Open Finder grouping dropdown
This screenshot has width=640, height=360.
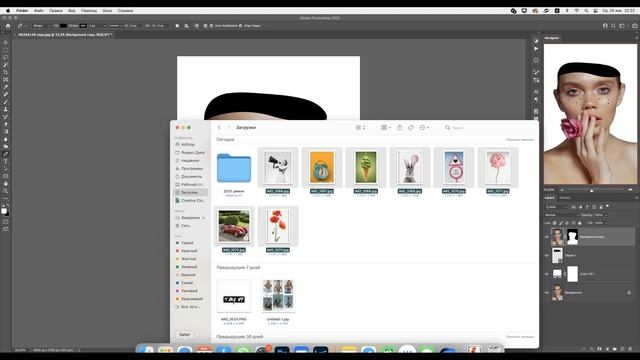(386, 127)
